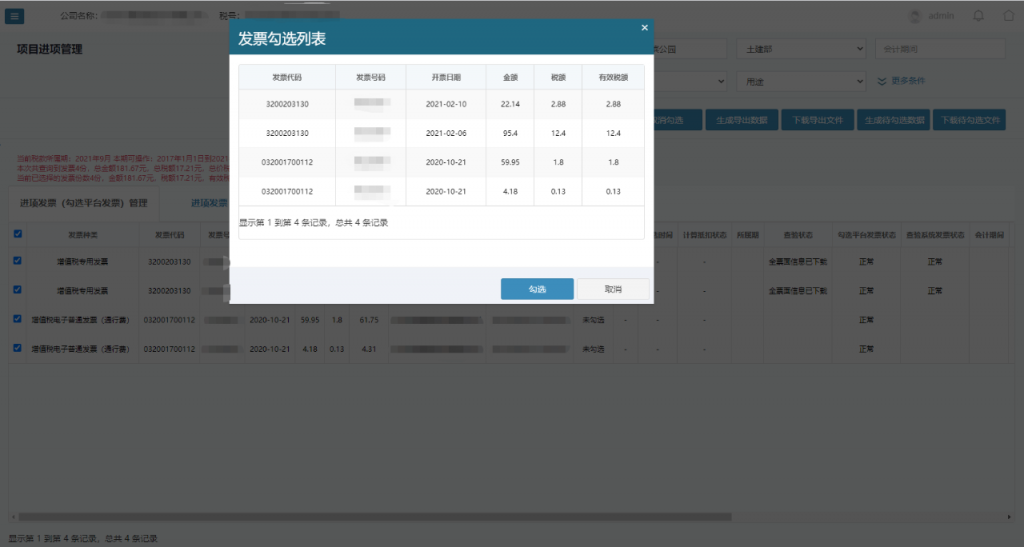The height and width of the screenshot is (547, 1024).
Task: Click 开票日期 column header in dialog
Action: 446,77
